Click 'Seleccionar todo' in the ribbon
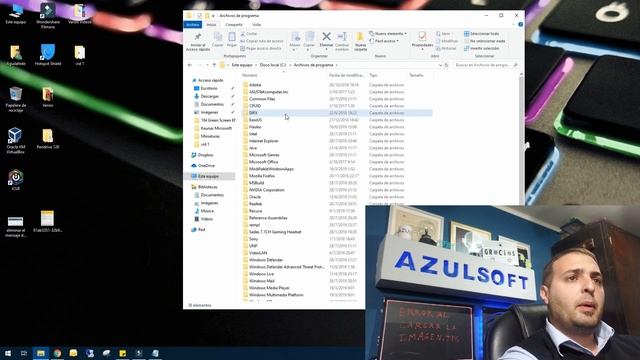The height and width of the screenshot is (360, 640). 482,34
